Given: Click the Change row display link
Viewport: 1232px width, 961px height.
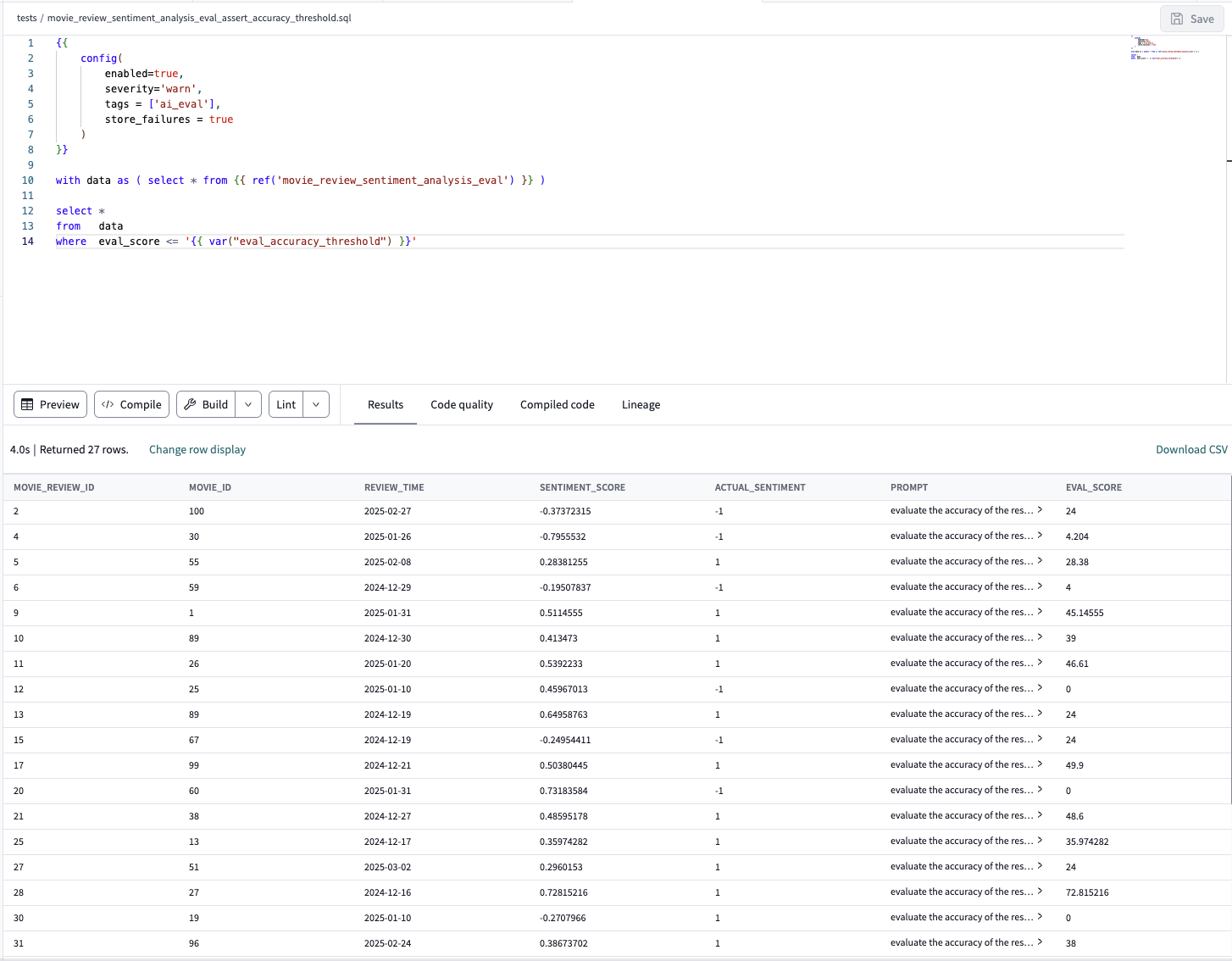Looking at the screenshot, I should tap(197, 449).
